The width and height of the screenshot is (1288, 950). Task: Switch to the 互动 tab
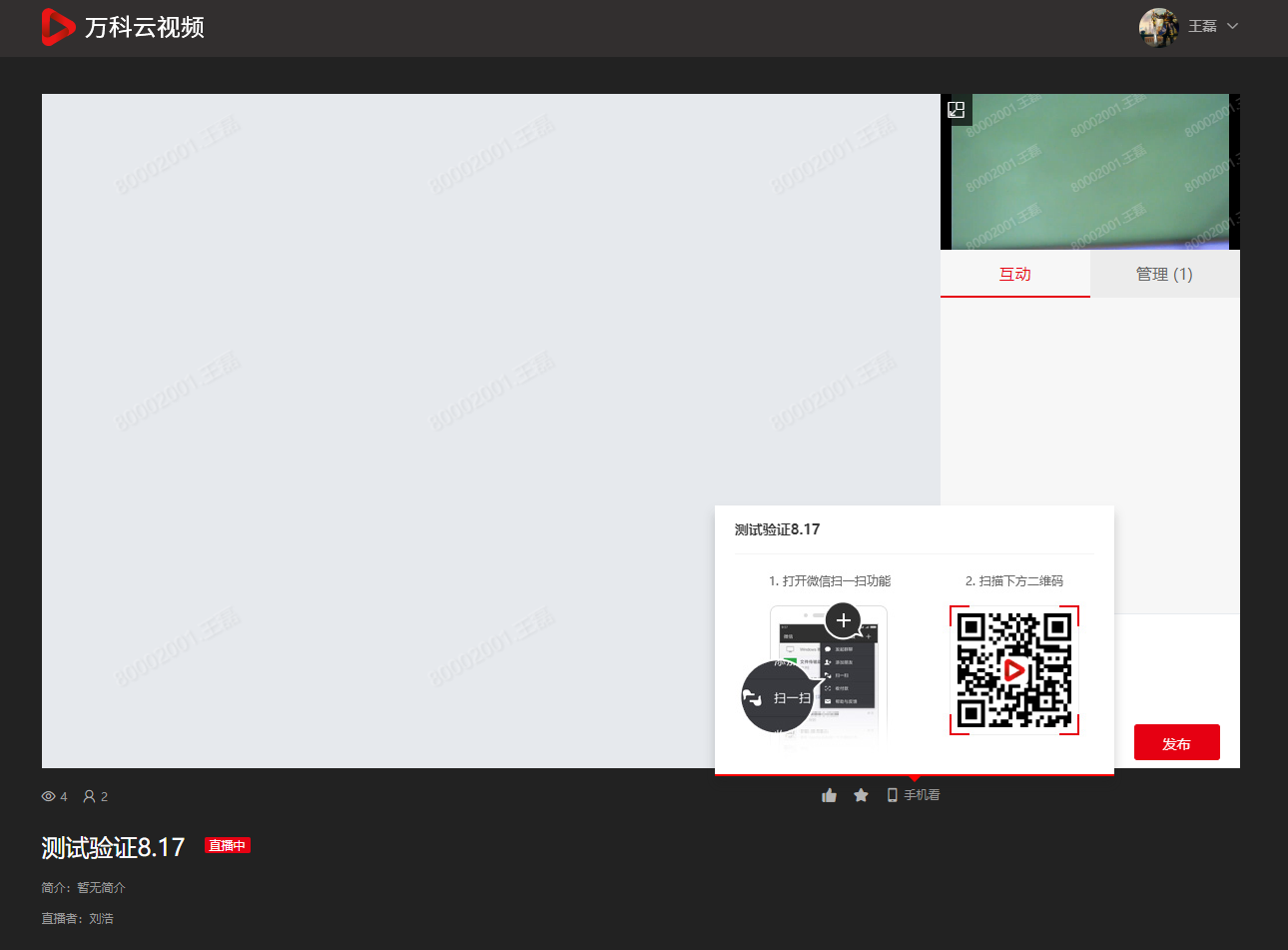click(x=1015, y=274)
